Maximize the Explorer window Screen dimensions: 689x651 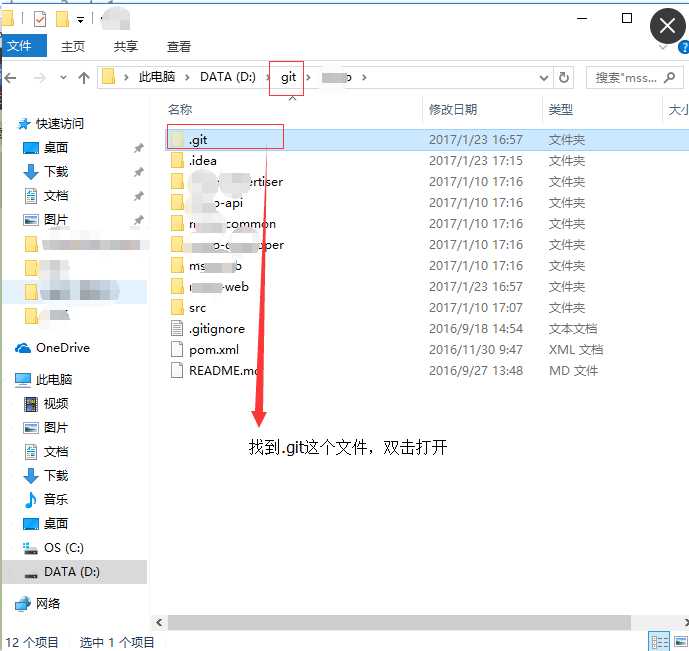pyautogui.click(x=627, y=18)
